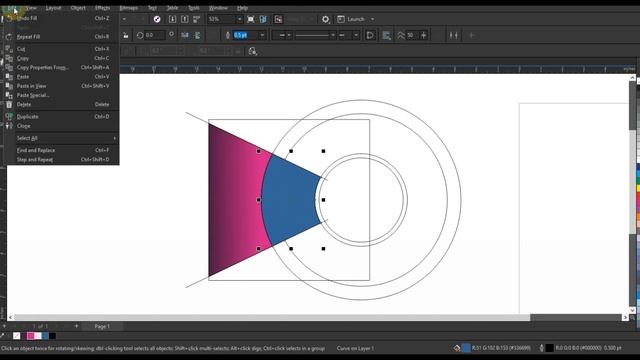Open the 52% zoom level dropdown
Image resolution: width=640 pixels, height=360 pixels.
pos(240,19)
